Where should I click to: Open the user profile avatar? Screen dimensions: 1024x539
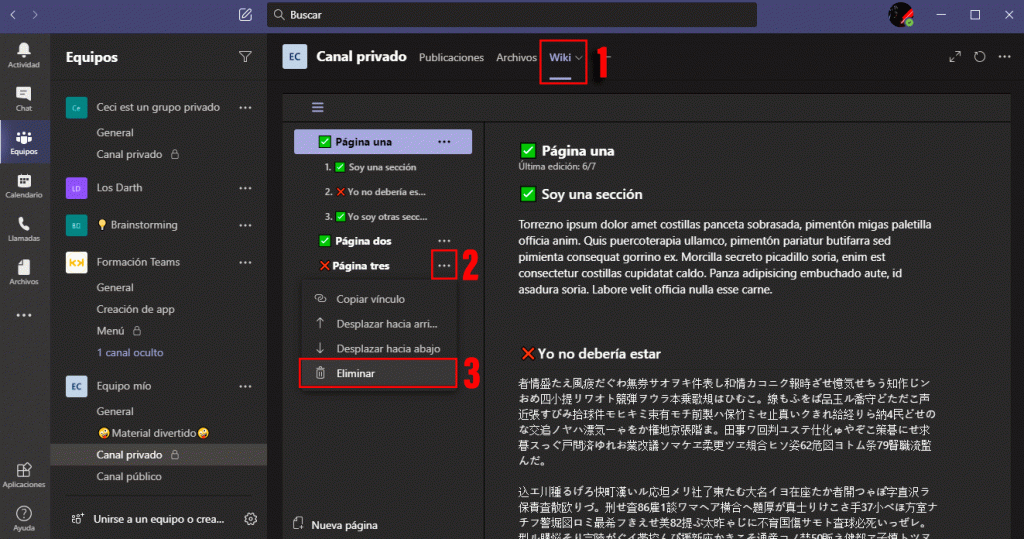(x=901, y=14)
